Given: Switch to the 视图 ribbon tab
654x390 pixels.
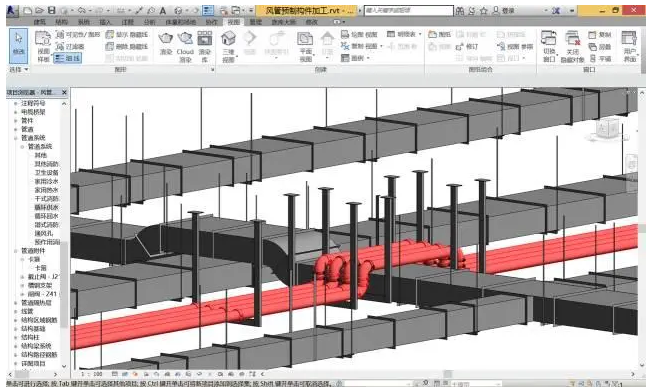Looking at the screenshot, I should tap(234, 22).
